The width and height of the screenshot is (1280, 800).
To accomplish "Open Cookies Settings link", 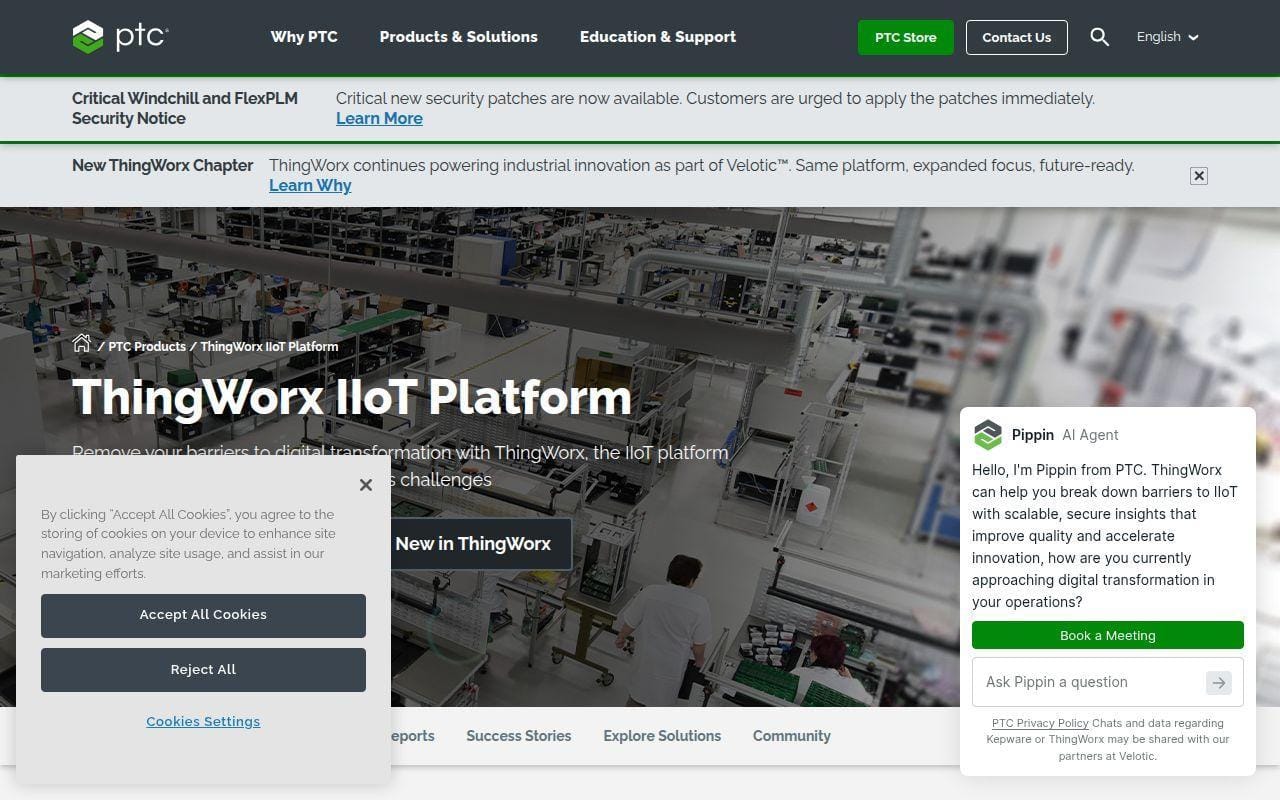I will pos(203,722).
